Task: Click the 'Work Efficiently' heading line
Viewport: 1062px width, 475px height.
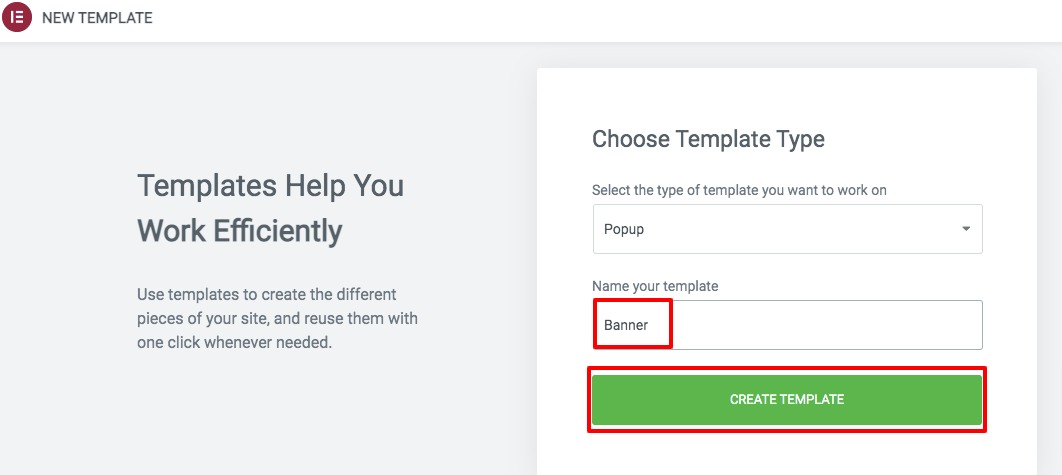Action: click(240, 231)
